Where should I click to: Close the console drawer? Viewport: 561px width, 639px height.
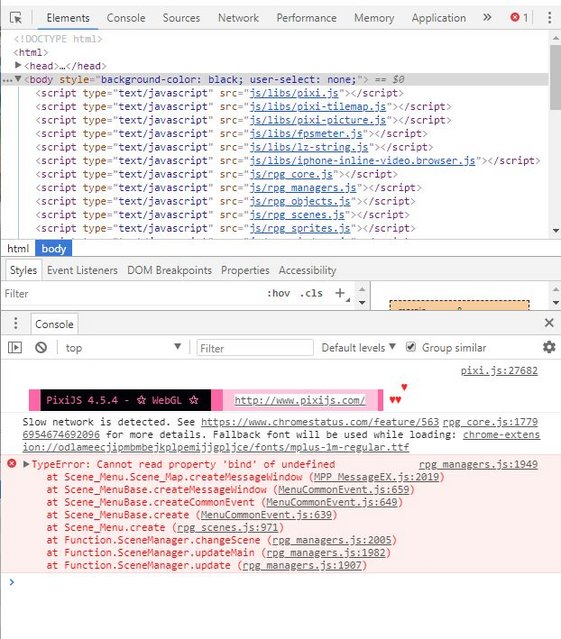click(549, 323)
